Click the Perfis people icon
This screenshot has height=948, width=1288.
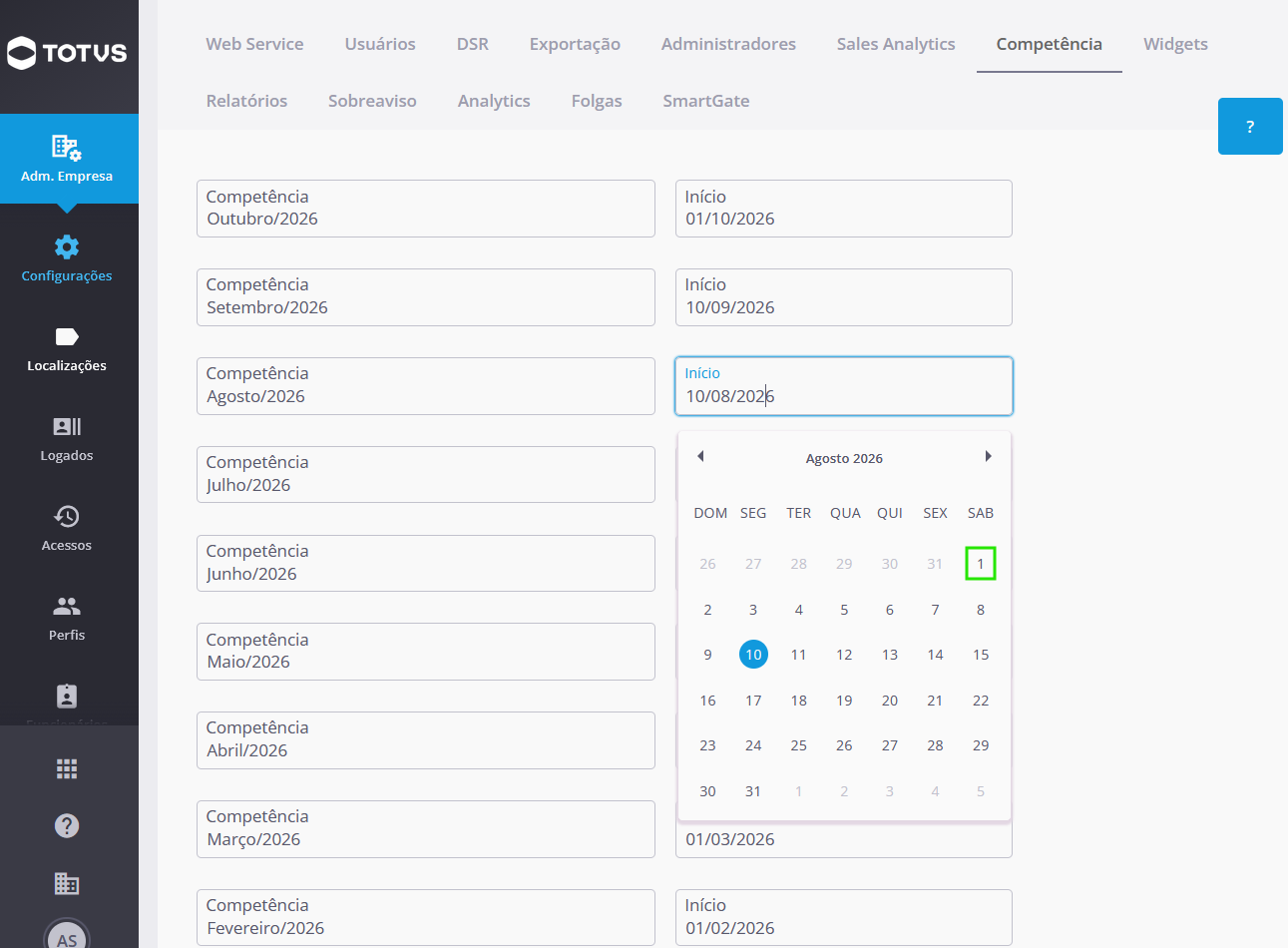pos(67,606)
